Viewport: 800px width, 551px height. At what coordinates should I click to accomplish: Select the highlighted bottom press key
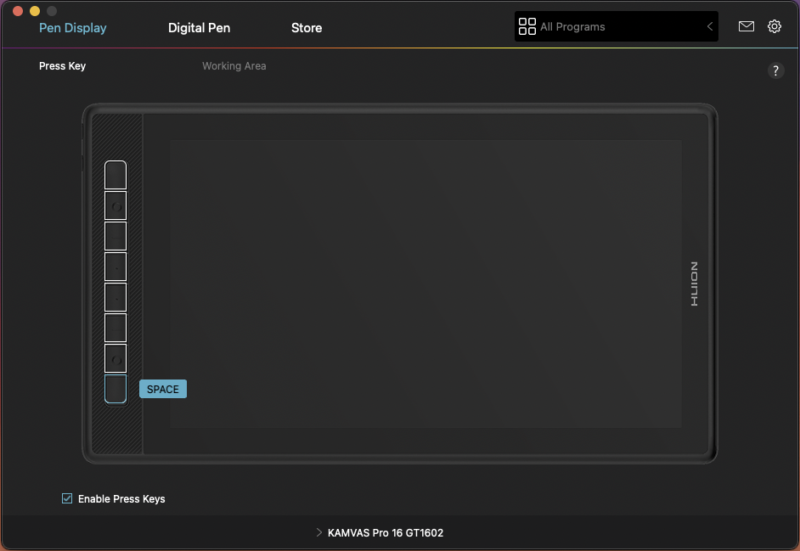tap(115, 389)
